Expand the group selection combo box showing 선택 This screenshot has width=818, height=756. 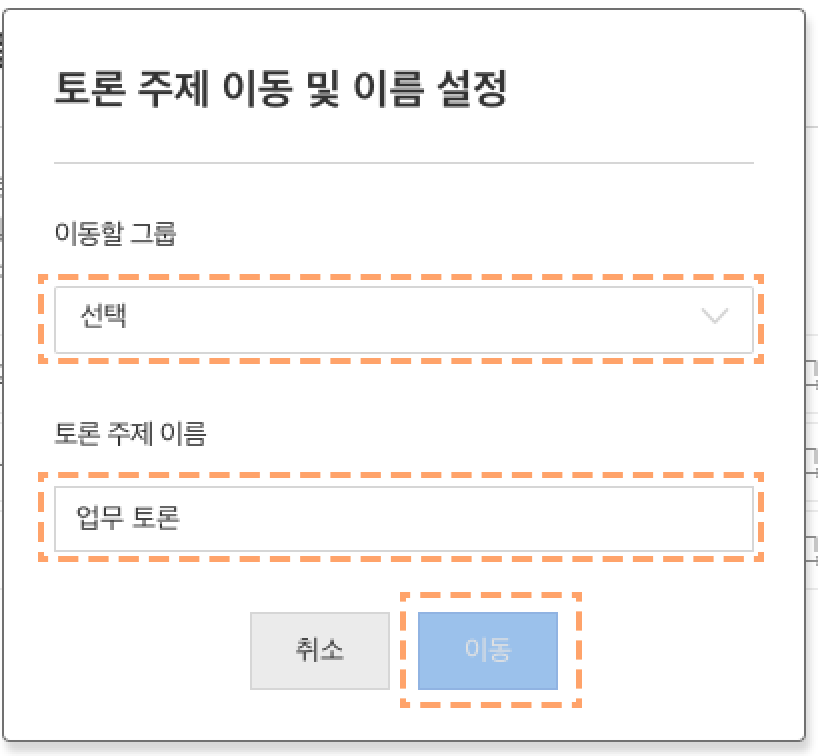pos(404,319)
